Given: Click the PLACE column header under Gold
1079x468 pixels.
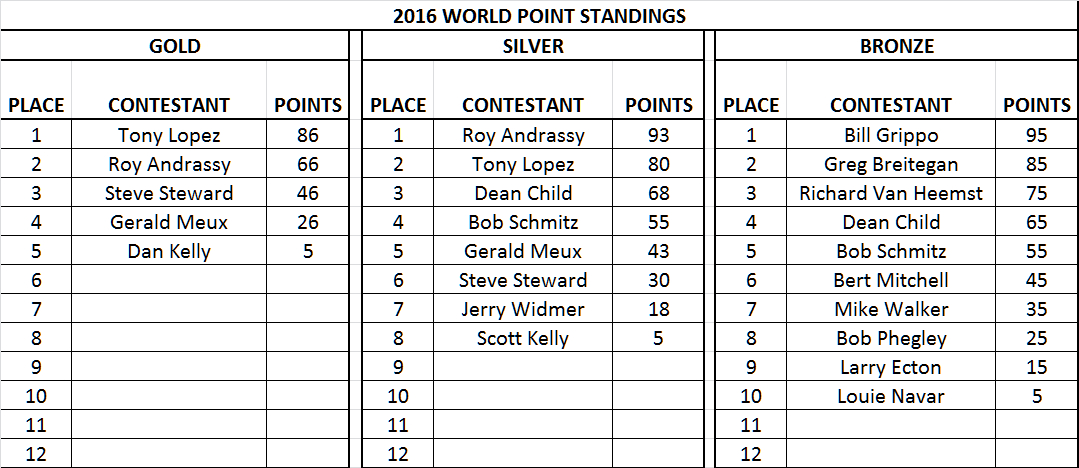Looking at the screenshot, I should (36, 105).
